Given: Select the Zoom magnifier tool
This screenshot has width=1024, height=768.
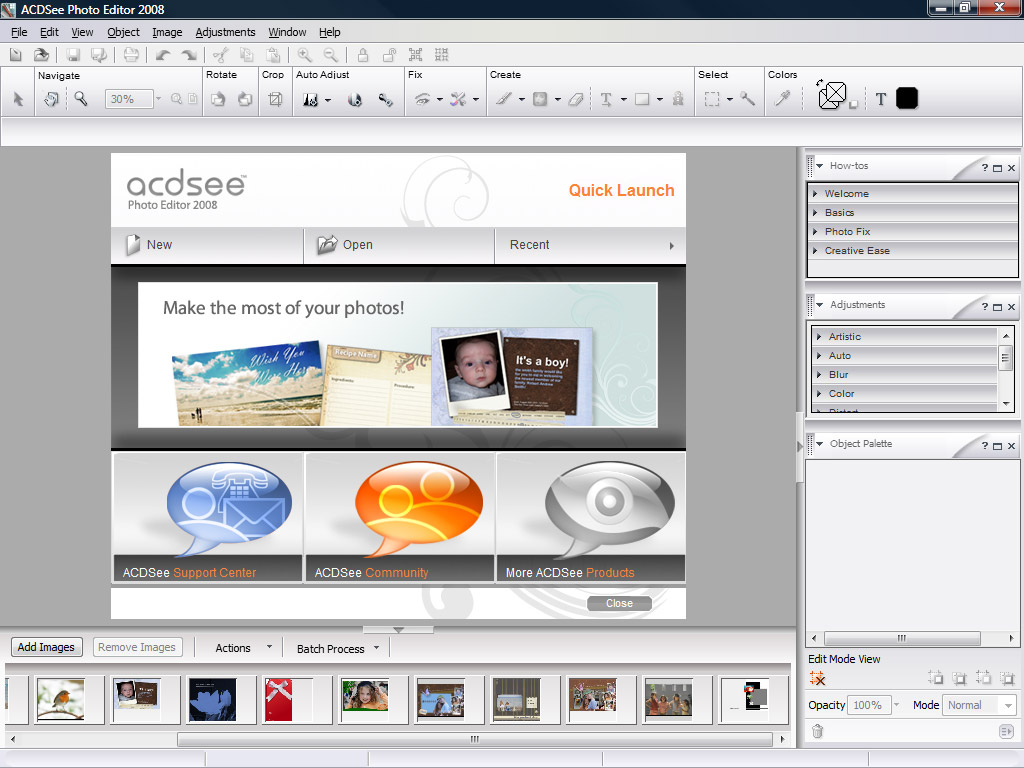Looking at the screenshot, I should tap(80, 99).
